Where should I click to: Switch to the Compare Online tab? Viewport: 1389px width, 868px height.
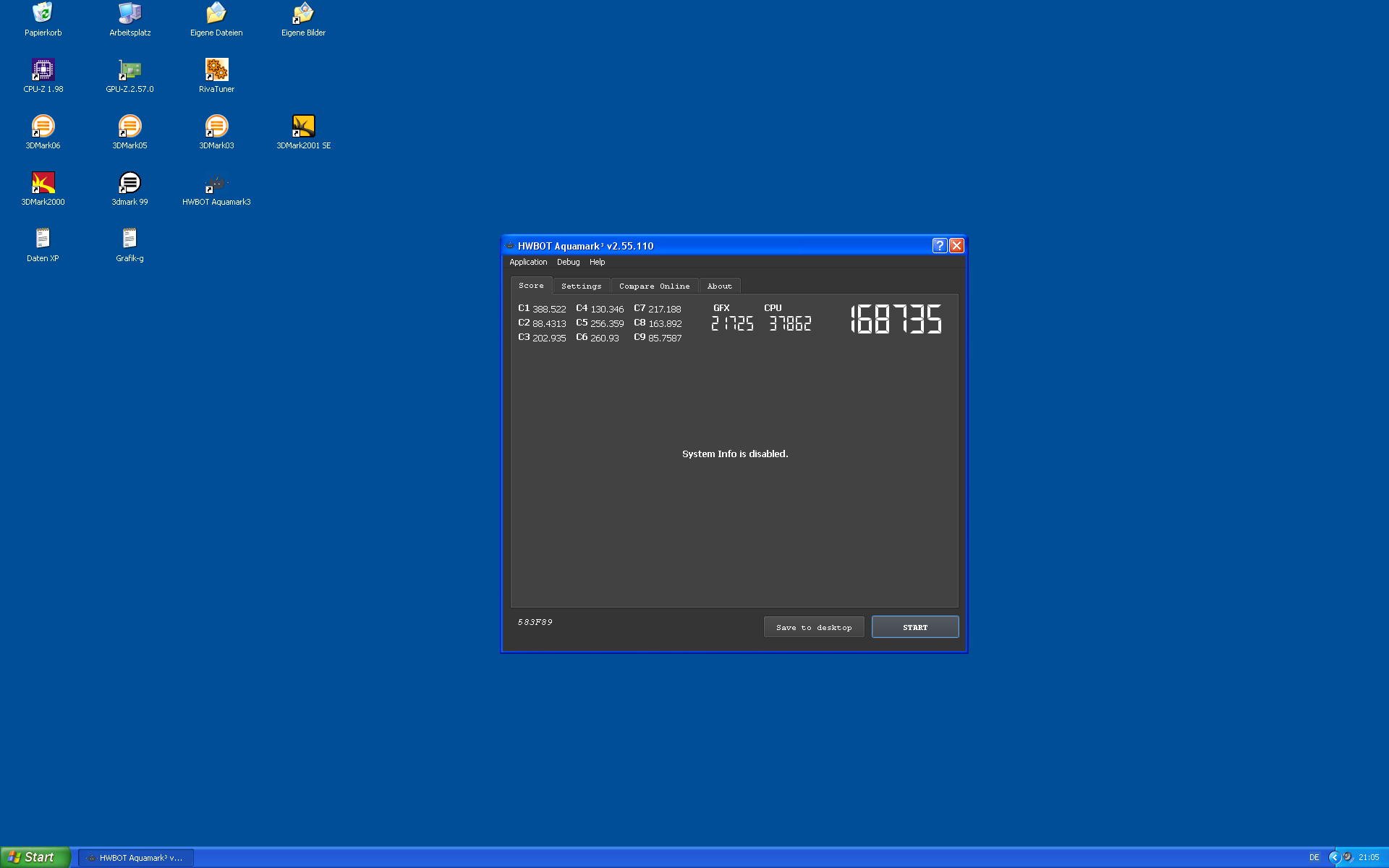655,286
